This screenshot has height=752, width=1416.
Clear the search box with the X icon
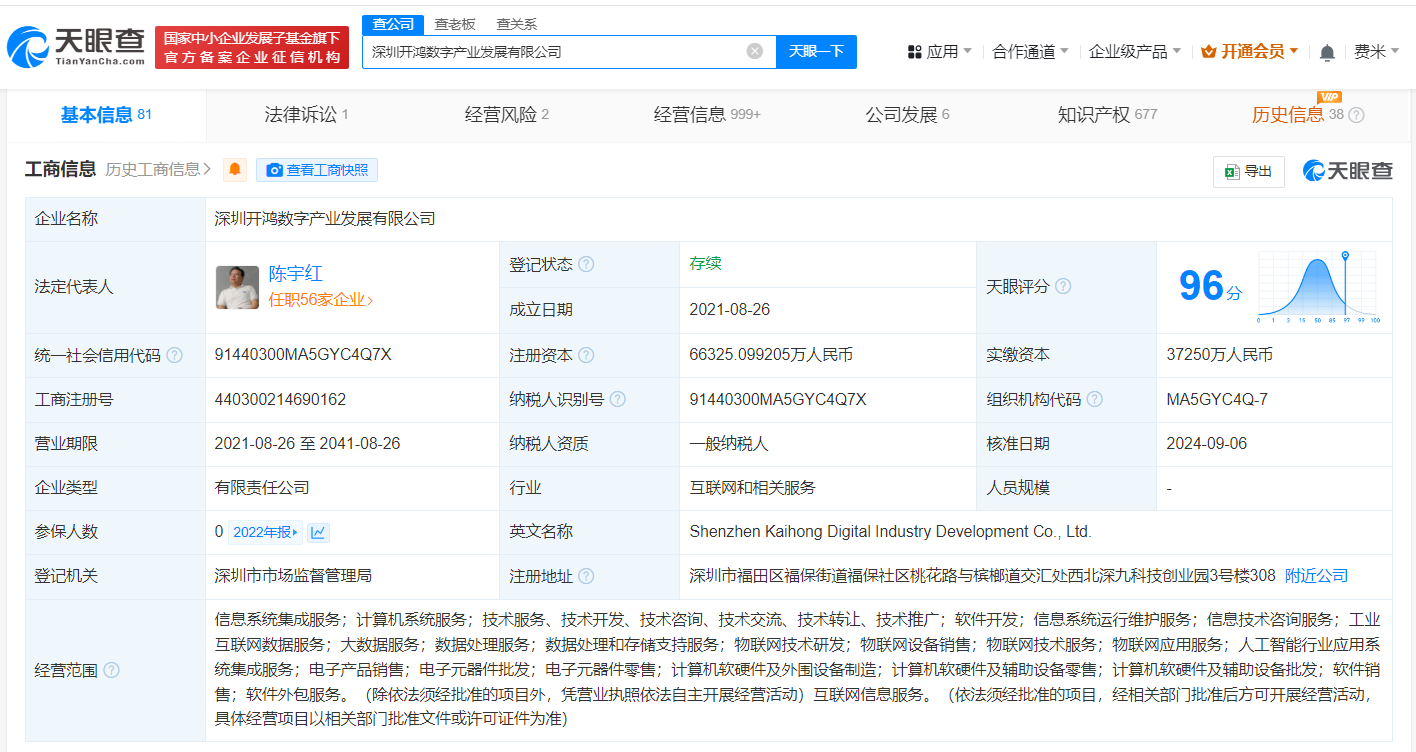tap(755, 51)
